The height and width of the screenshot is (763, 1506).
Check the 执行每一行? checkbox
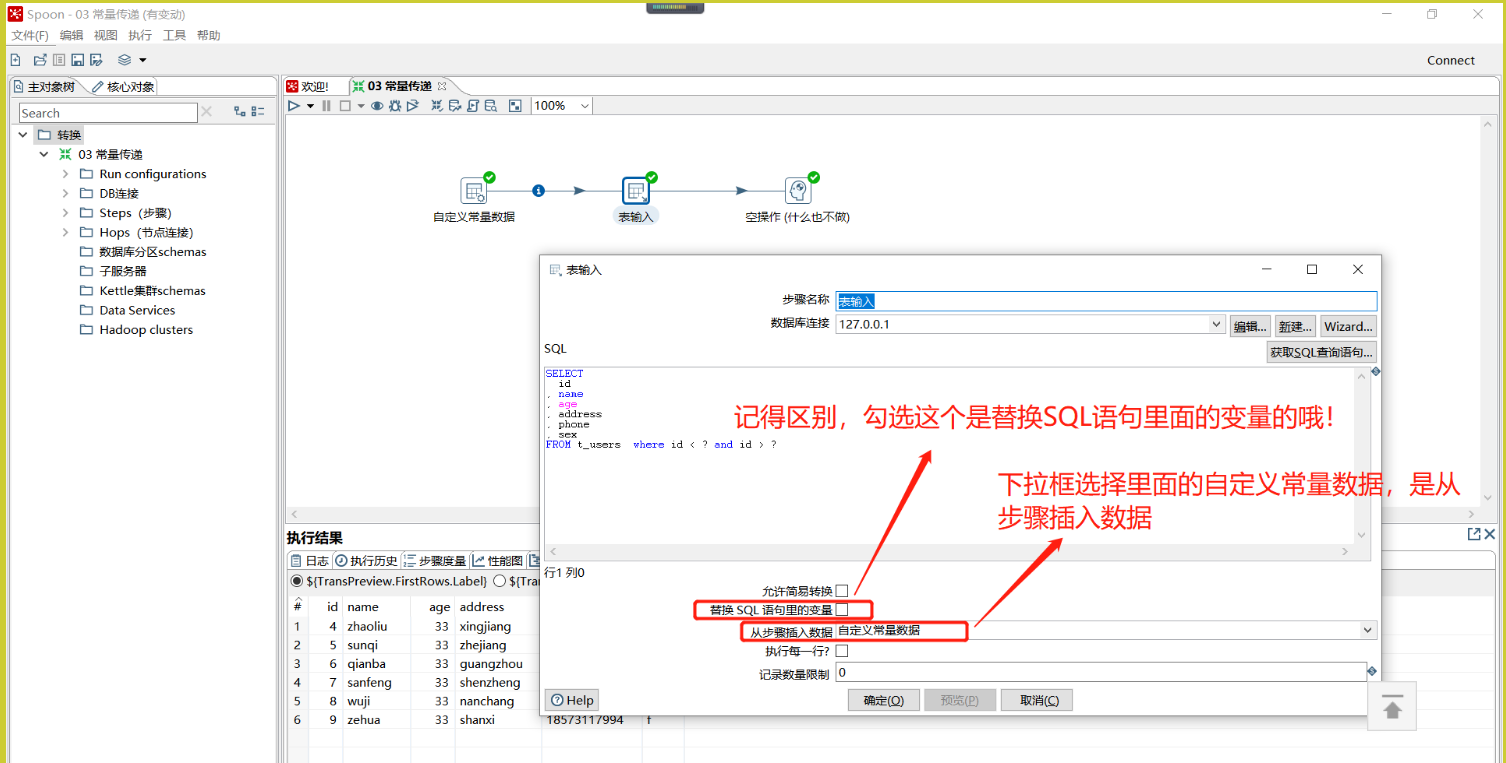(842, 651)
